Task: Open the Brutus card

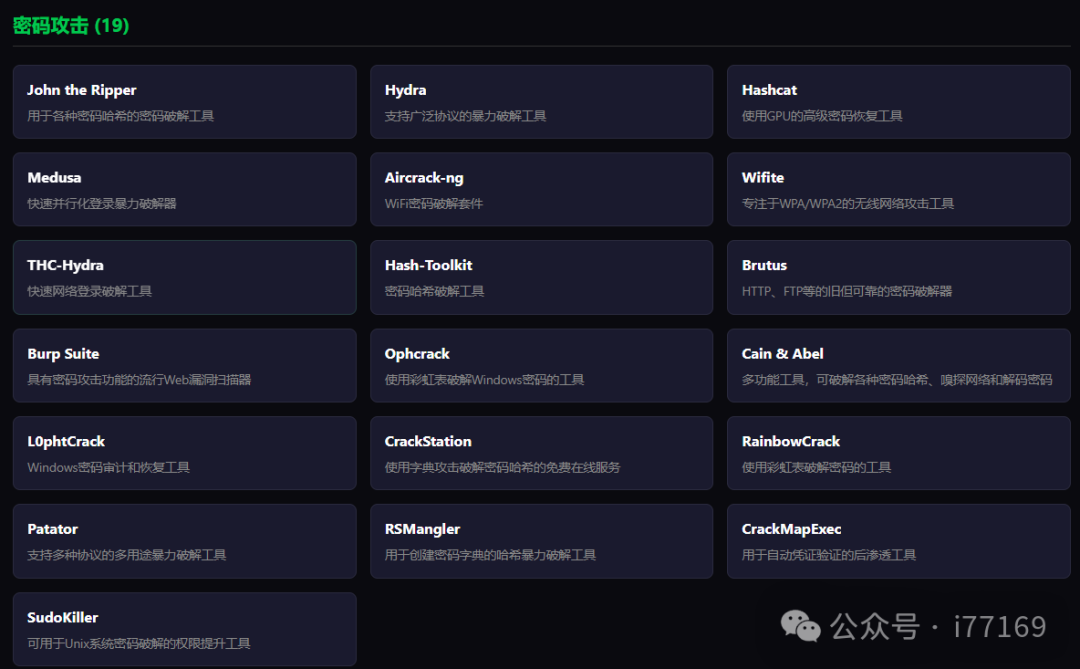Action: 899,278
